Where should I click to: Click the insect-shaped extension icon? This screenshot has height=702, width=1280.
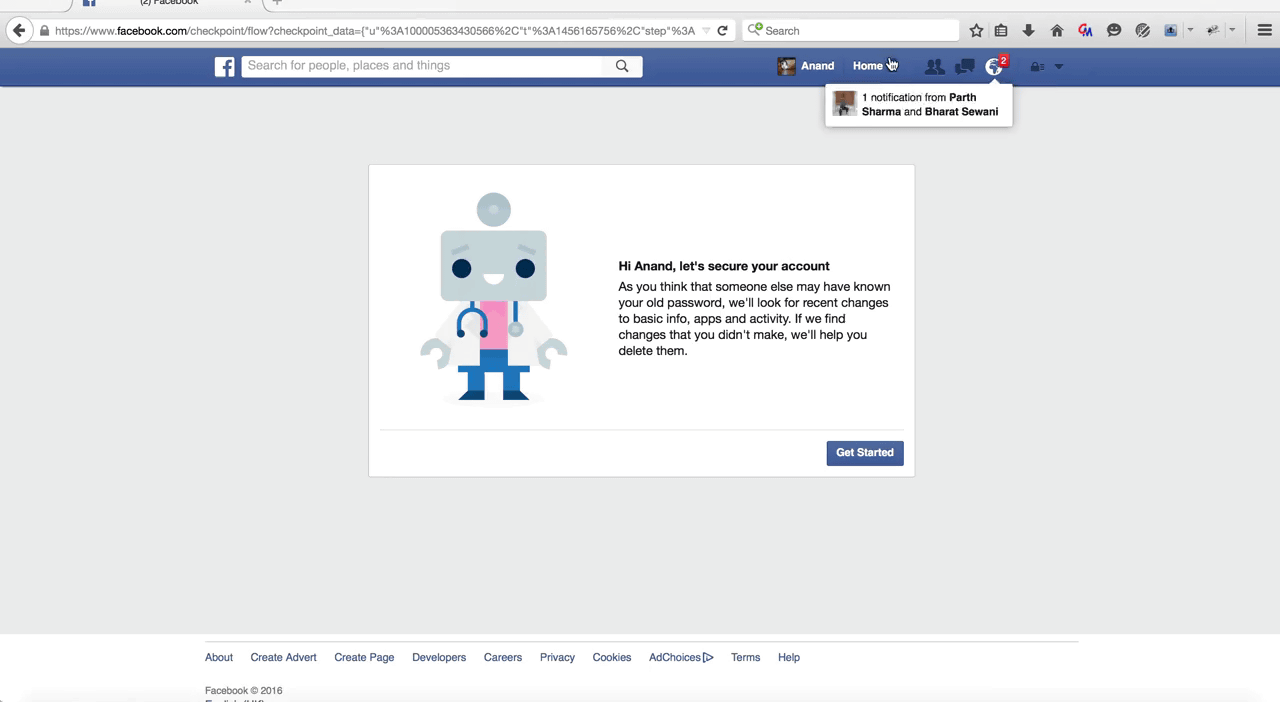point(1213,31)
